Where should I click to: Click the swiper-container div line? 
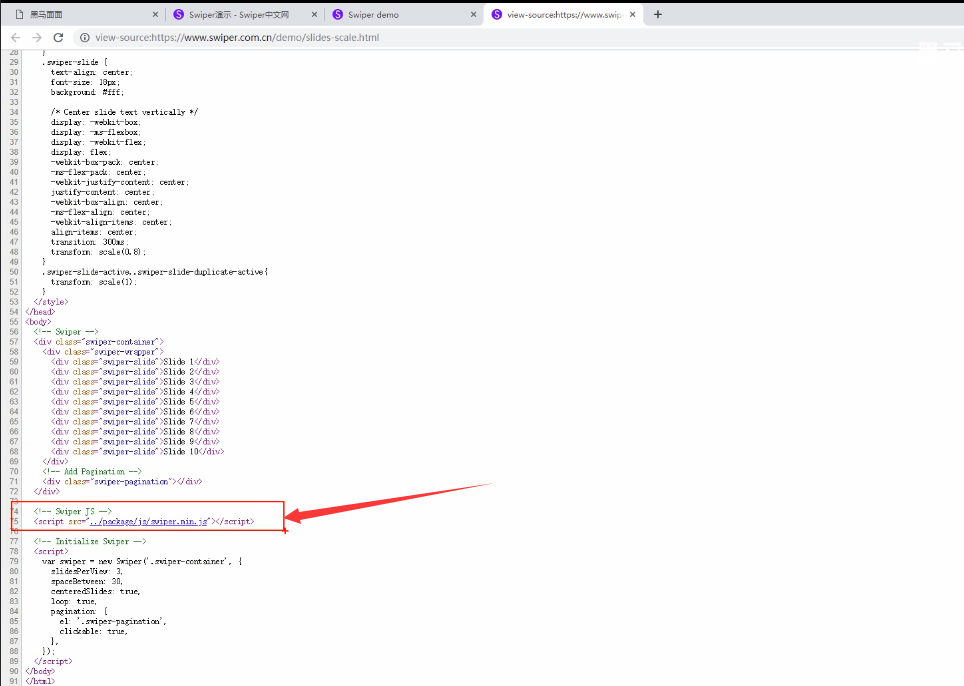pos(99,342)
